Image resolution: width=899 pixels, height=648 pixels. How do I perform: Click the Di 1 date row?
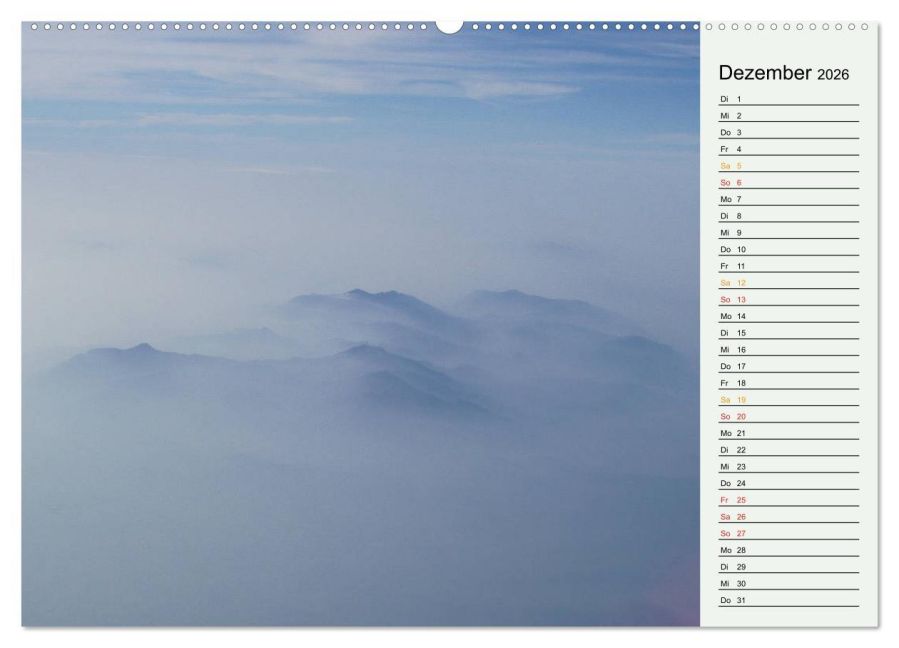[x=787, y=99]
